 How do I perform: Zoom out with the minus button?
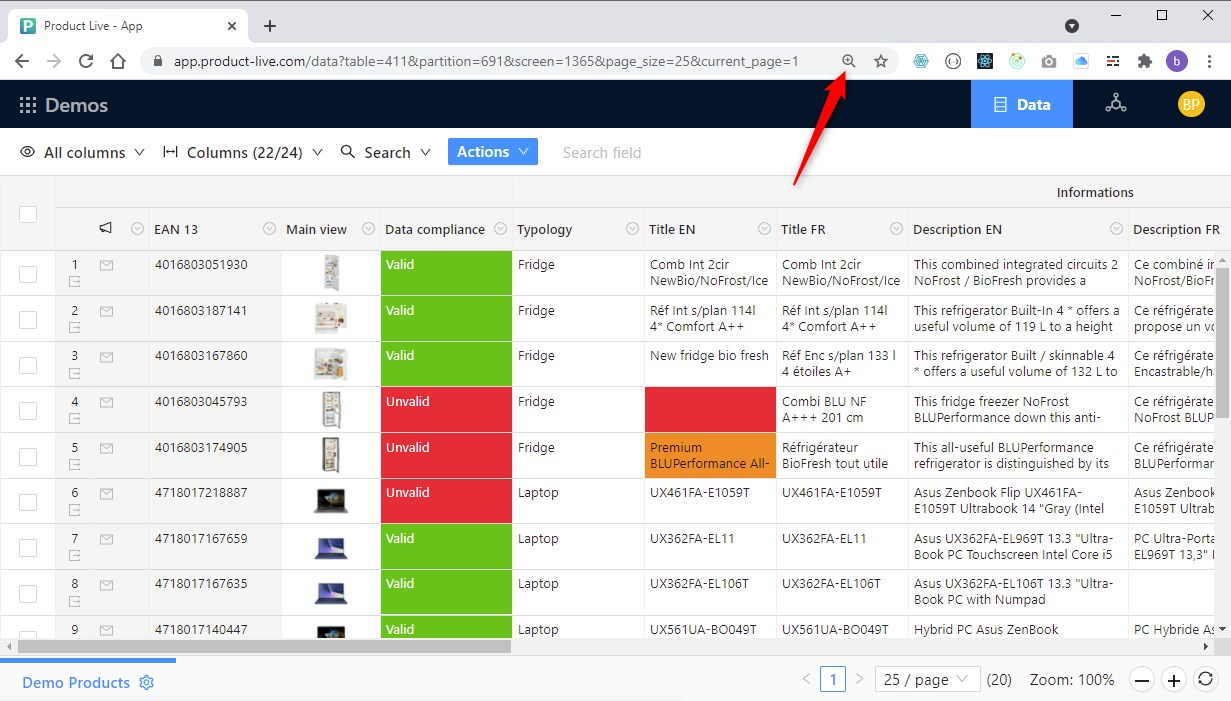[x=1143, y=680]
